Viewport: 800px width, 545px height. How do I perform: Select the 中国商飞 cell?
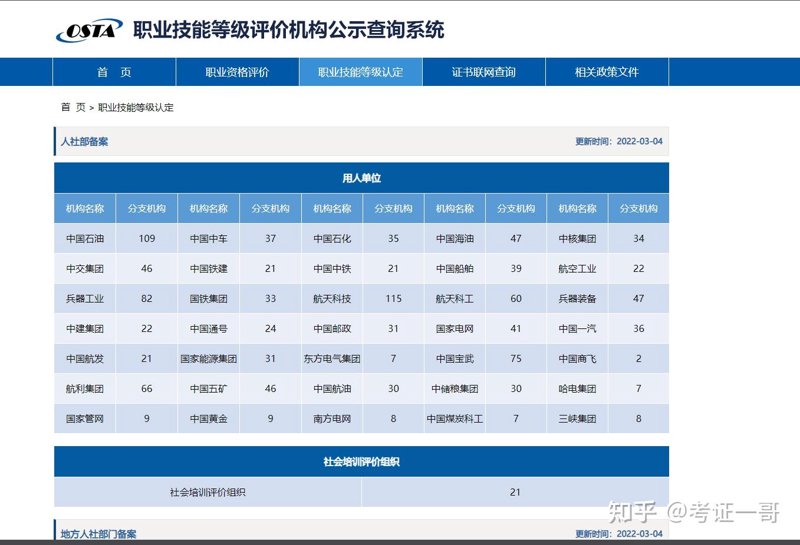pyautogui.click(x=577, y=359)
